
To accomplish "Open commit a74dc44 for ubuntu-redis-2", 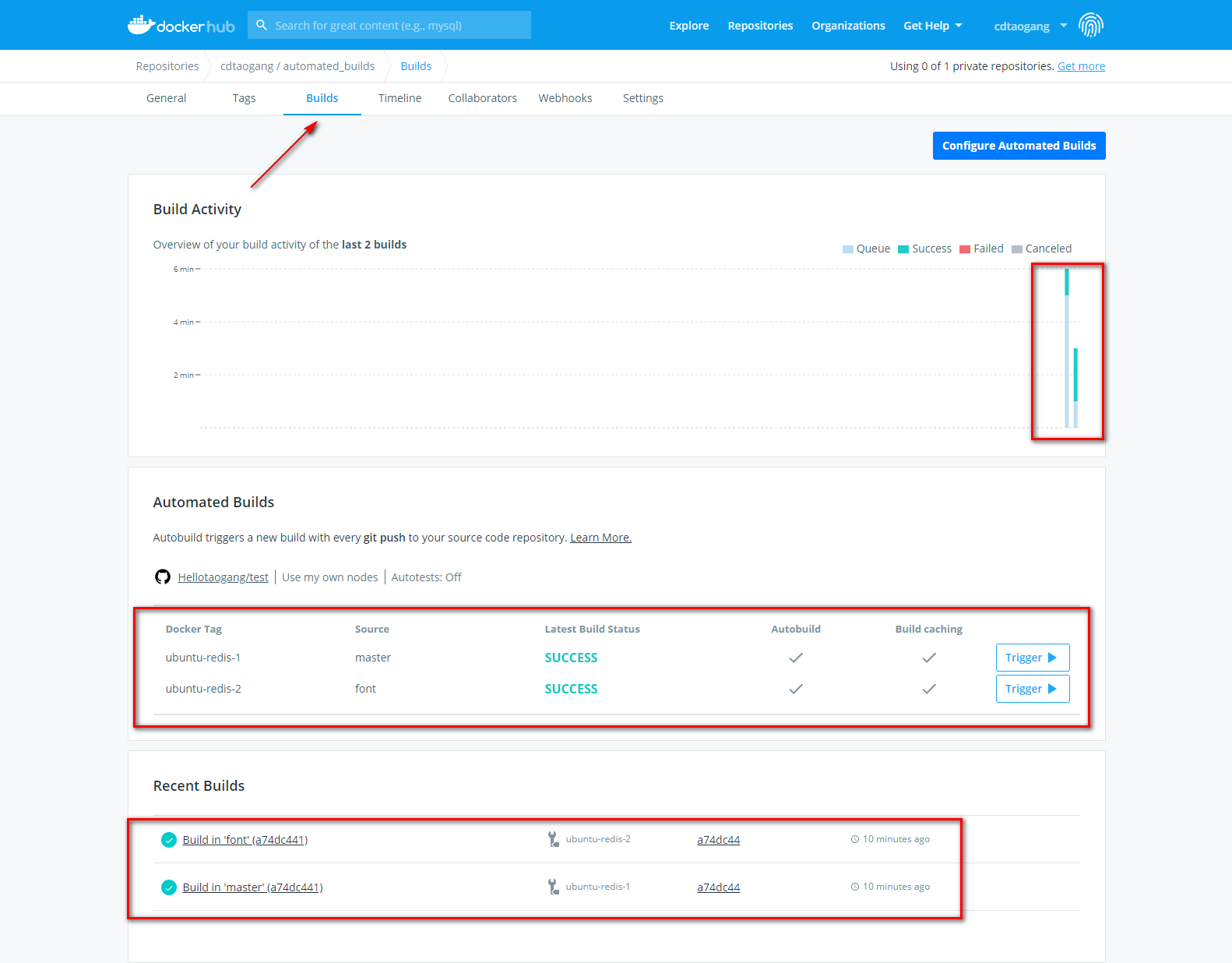I will (x=718, y=840).
